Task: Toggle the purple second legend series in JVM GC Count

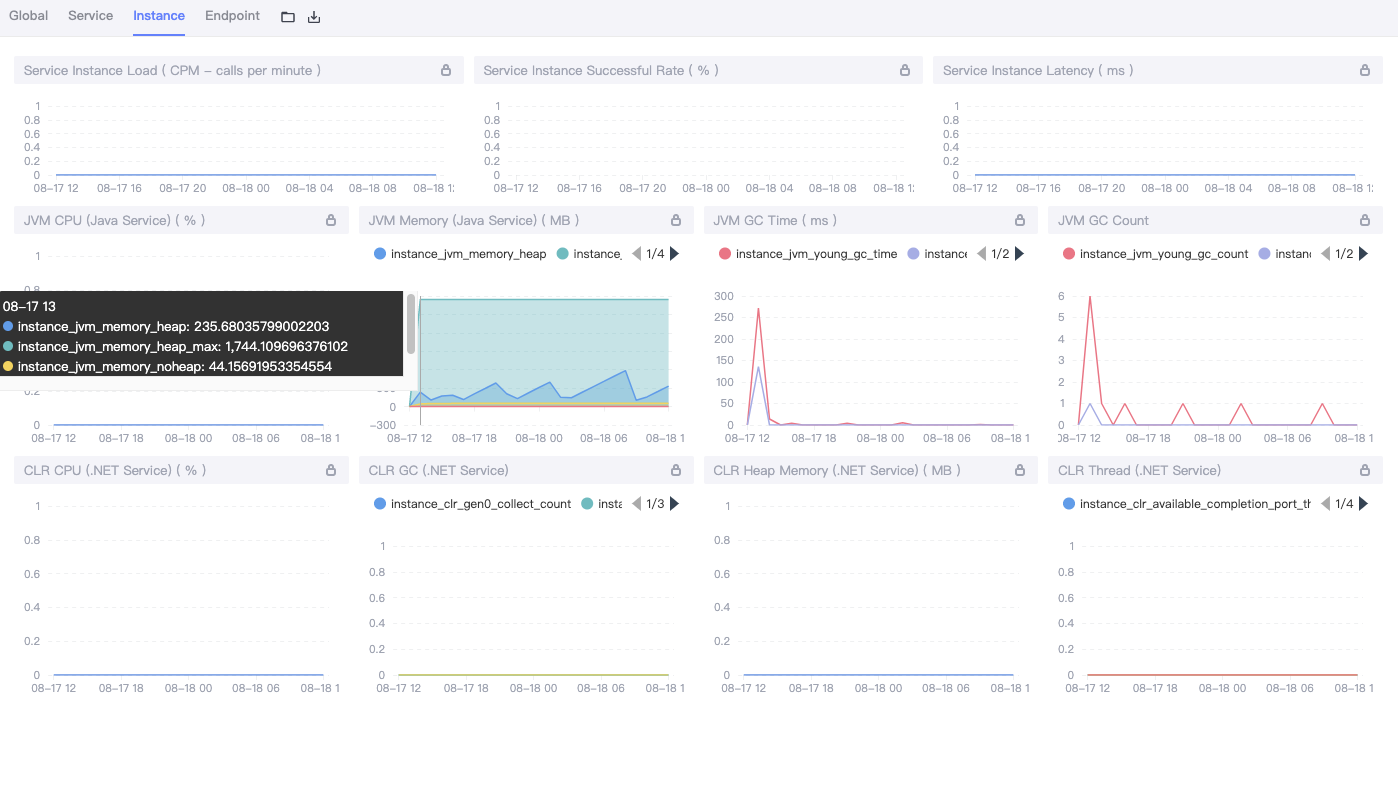Action: (1285, 254)
